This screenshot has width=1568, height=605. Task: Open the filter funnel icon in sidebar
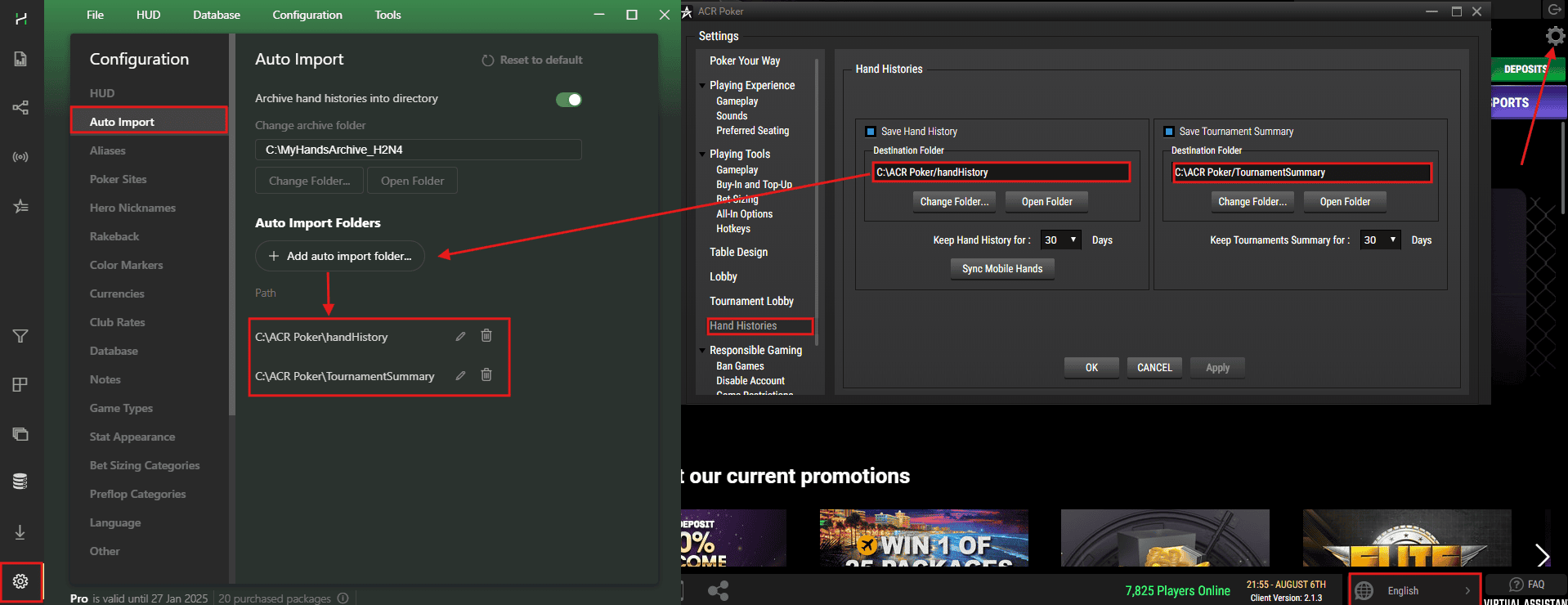pos(20,336)
